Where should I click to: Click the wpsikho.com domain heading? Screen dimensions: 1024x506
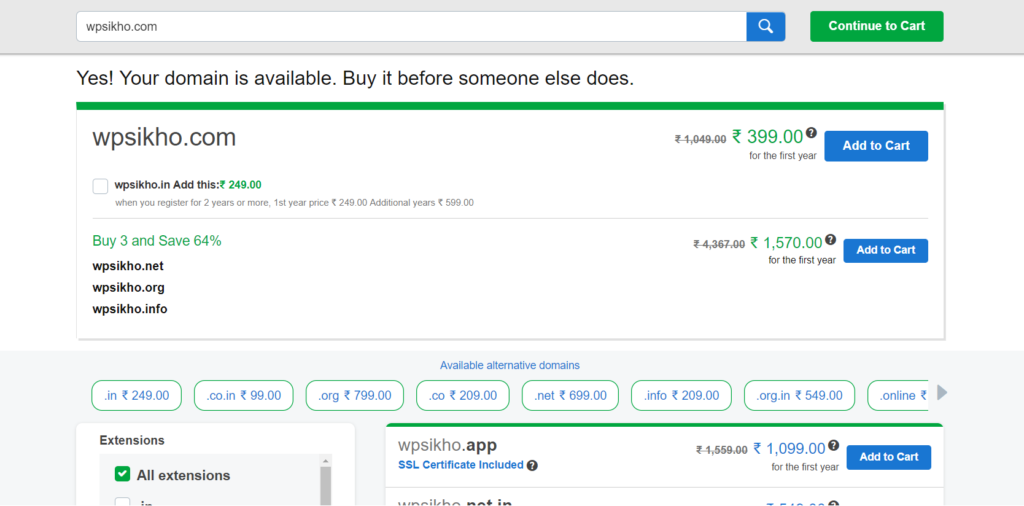click(164, 138)
